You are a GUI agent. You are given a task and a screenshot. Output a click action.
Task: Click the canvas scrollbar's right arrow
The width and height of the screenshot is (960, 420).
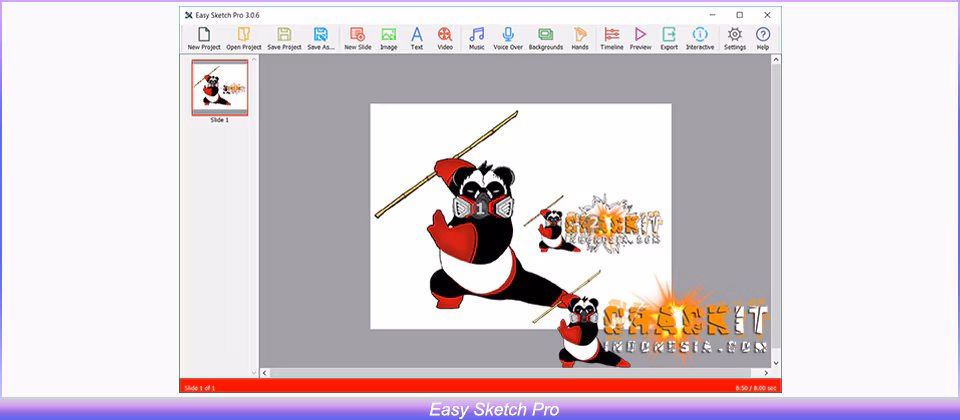(x=766, y=372)
